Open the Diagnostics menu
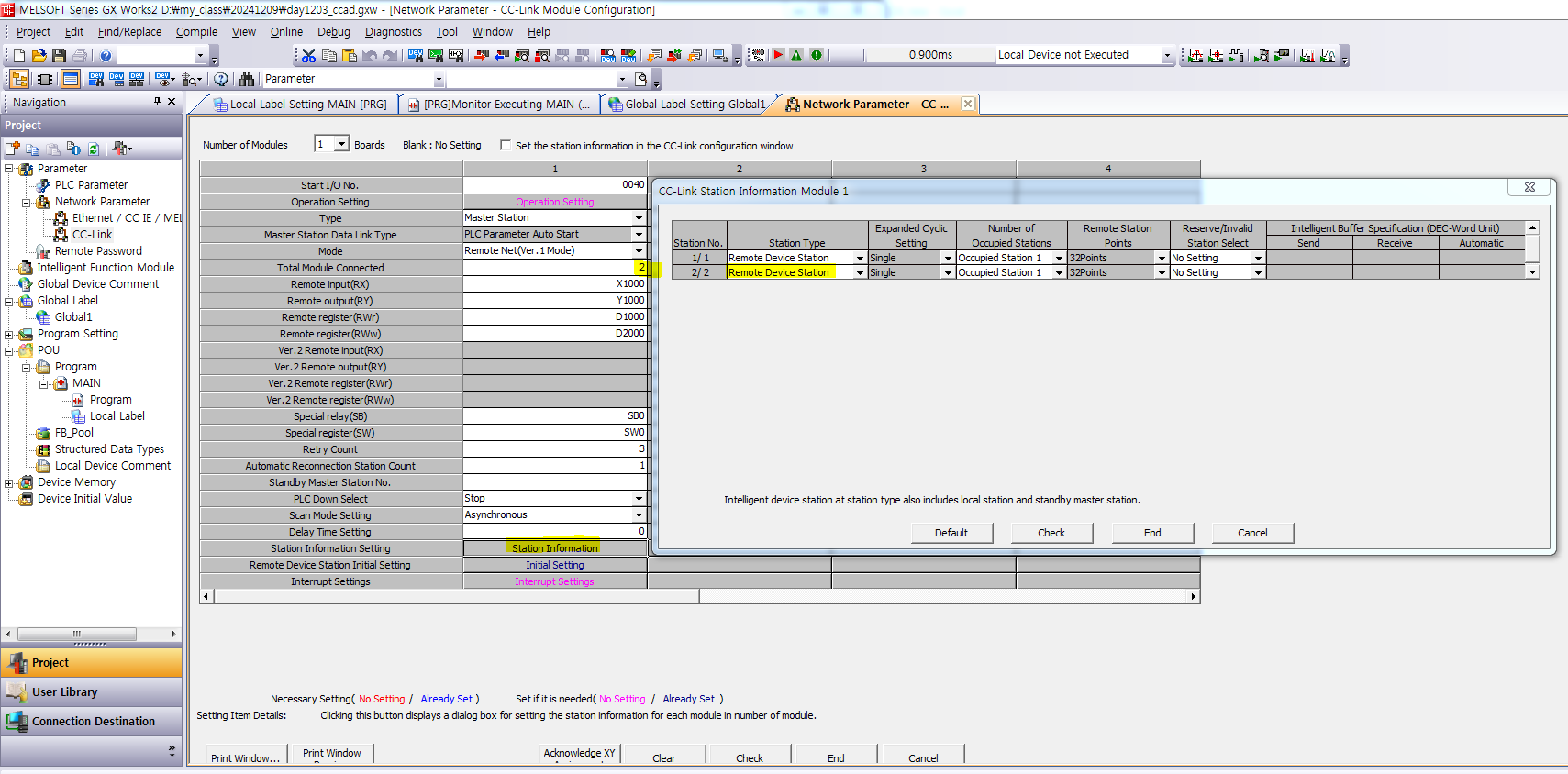This screenshot has width=1568, height=774. [394, 31]
